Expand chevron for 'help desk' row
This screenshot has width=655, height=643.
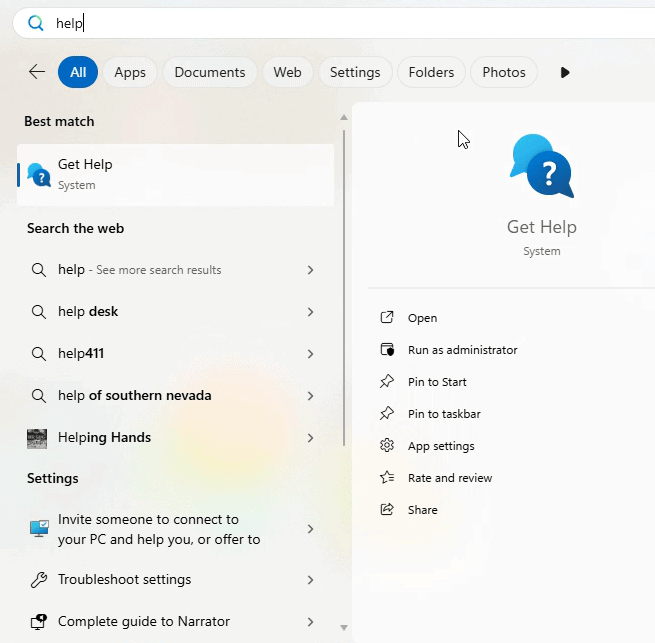pyautogui.click(x=310, y=312)
